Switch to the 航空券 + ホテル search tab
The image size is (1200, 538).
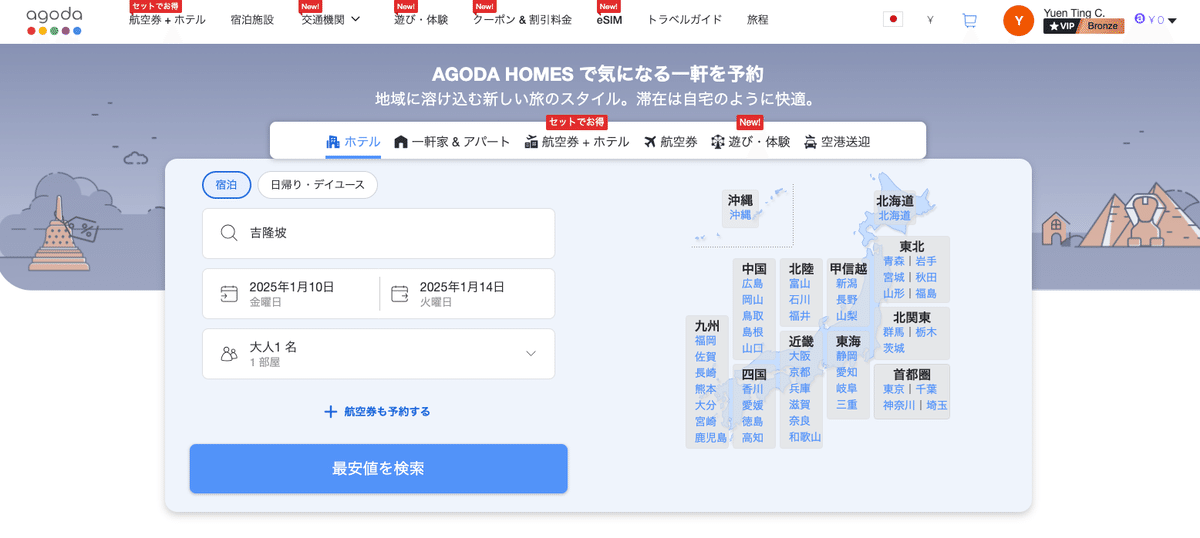577,142
